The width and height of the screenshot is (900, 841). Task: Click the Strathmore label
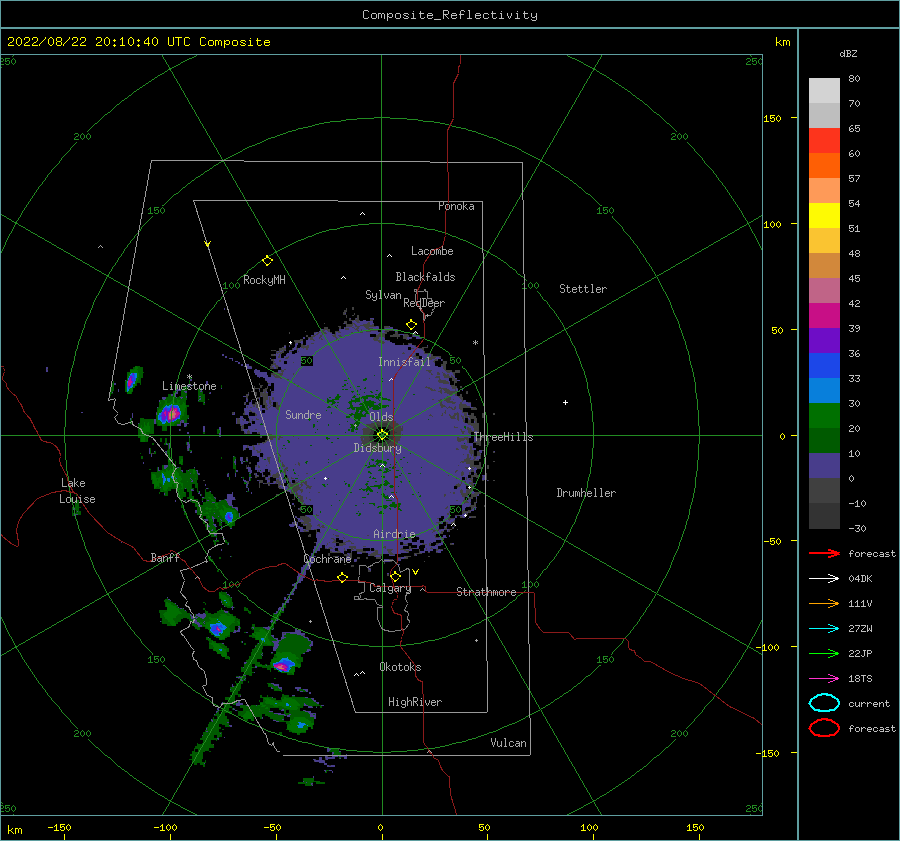tap(486, 592)
